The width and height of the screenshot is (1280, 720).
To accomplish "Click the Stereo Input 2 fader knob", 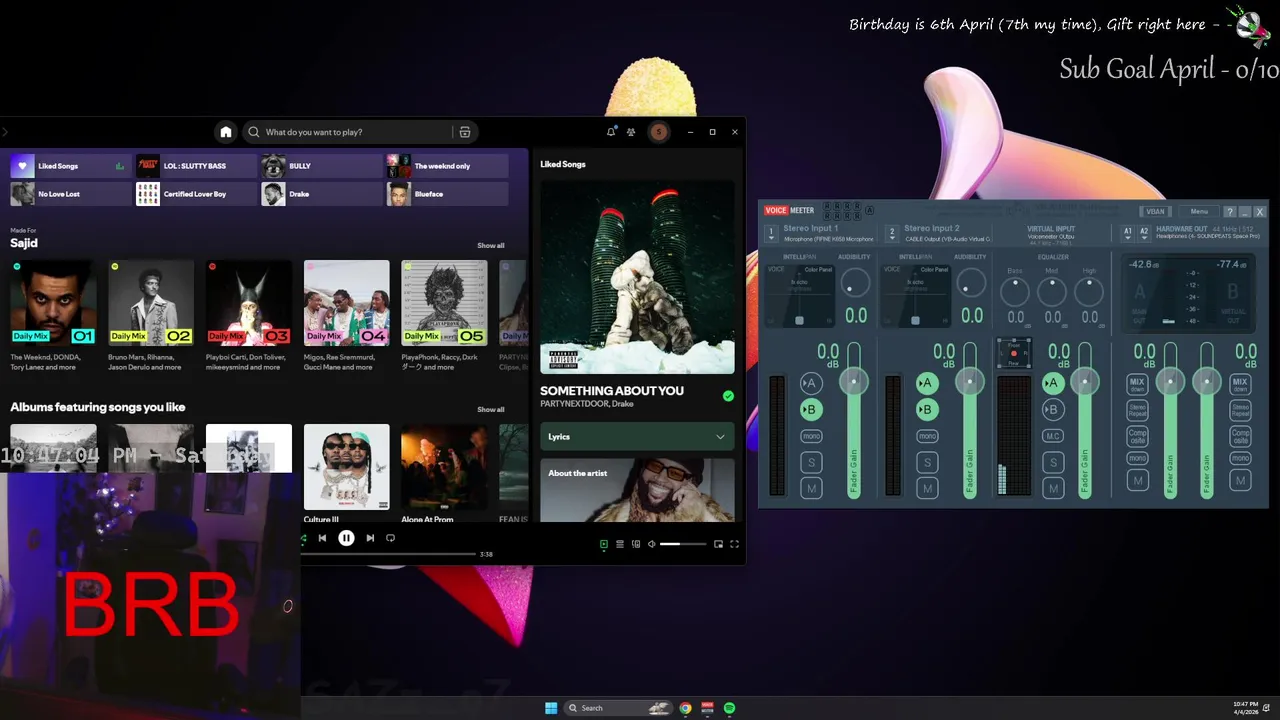I will tap(969, 381).
